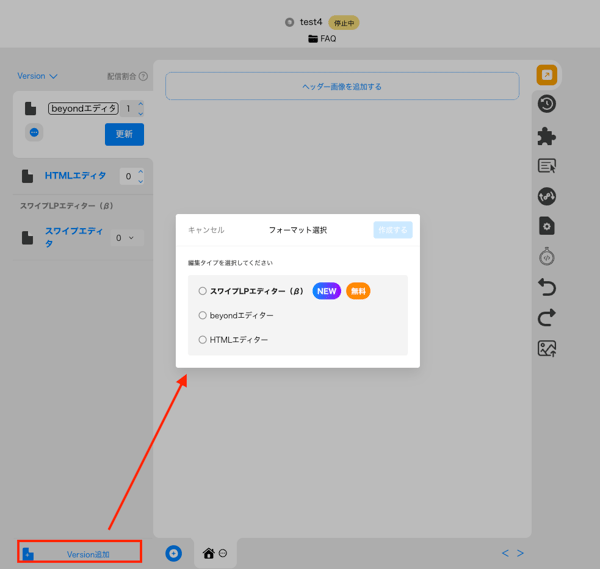The image size is (600, 569).
Task: Click the blue 更新 button
Action: click(124, 134)
